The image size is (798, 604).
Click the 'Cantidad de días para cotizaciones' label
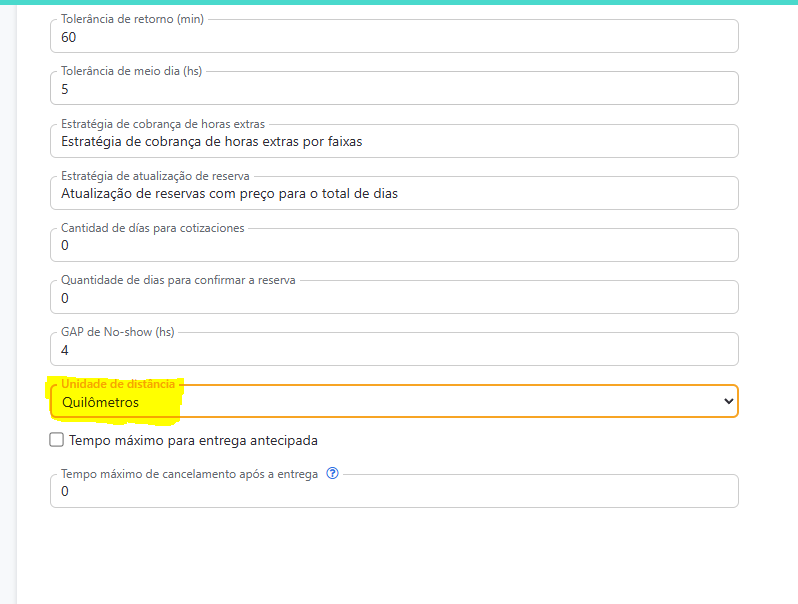152,228
